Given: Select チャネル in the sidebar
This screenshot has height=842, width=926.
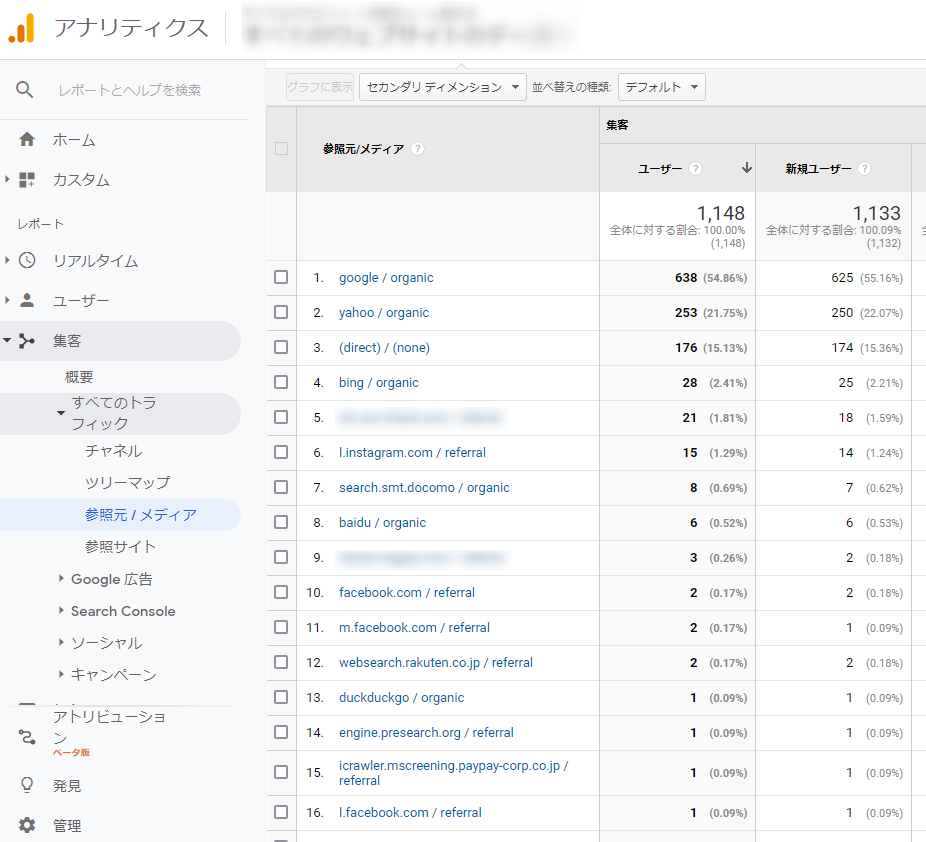Looking at the screenshot, I should 113,451.
